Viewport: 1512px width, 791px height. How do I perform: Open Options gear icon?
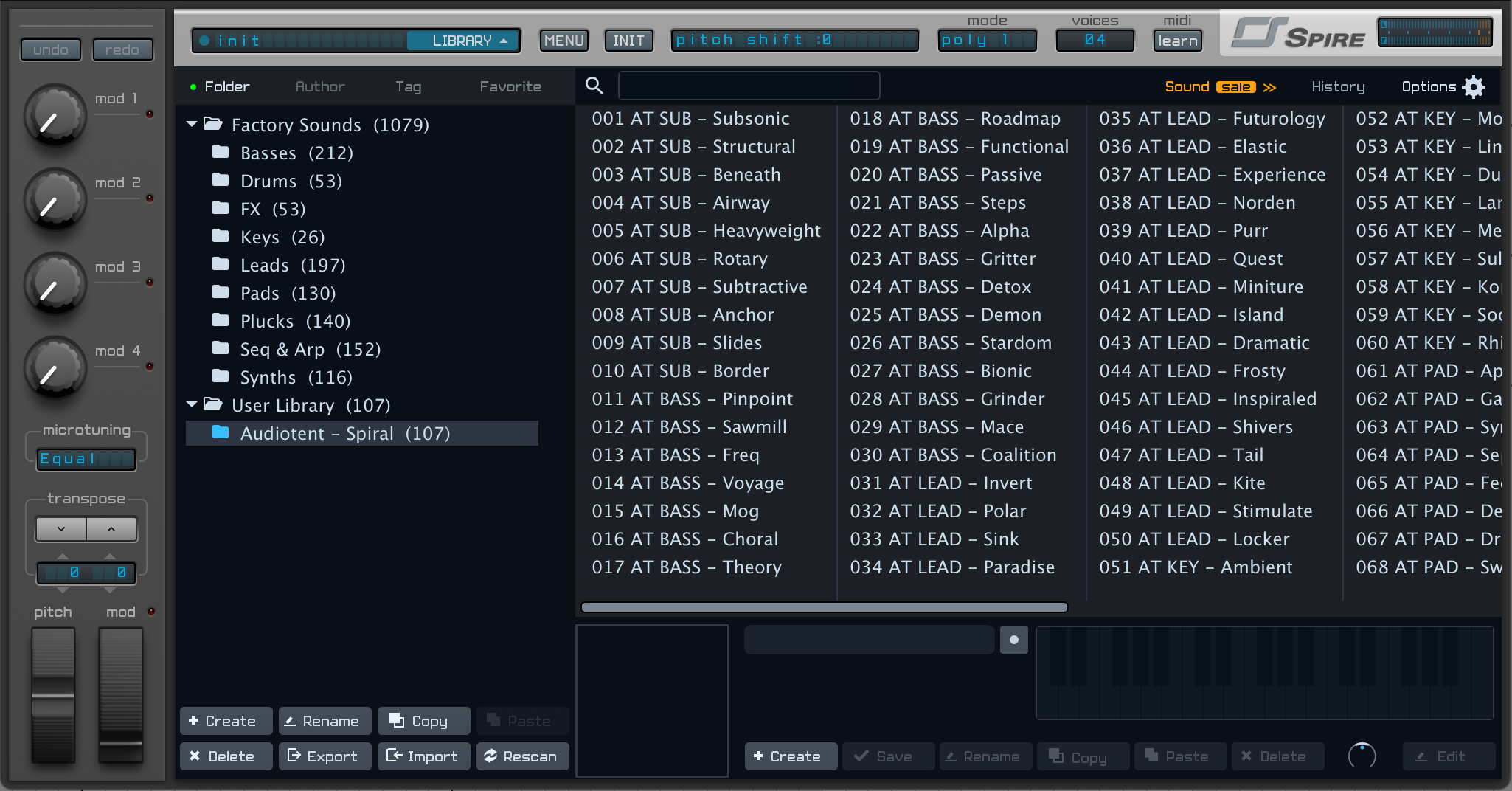1474,87
